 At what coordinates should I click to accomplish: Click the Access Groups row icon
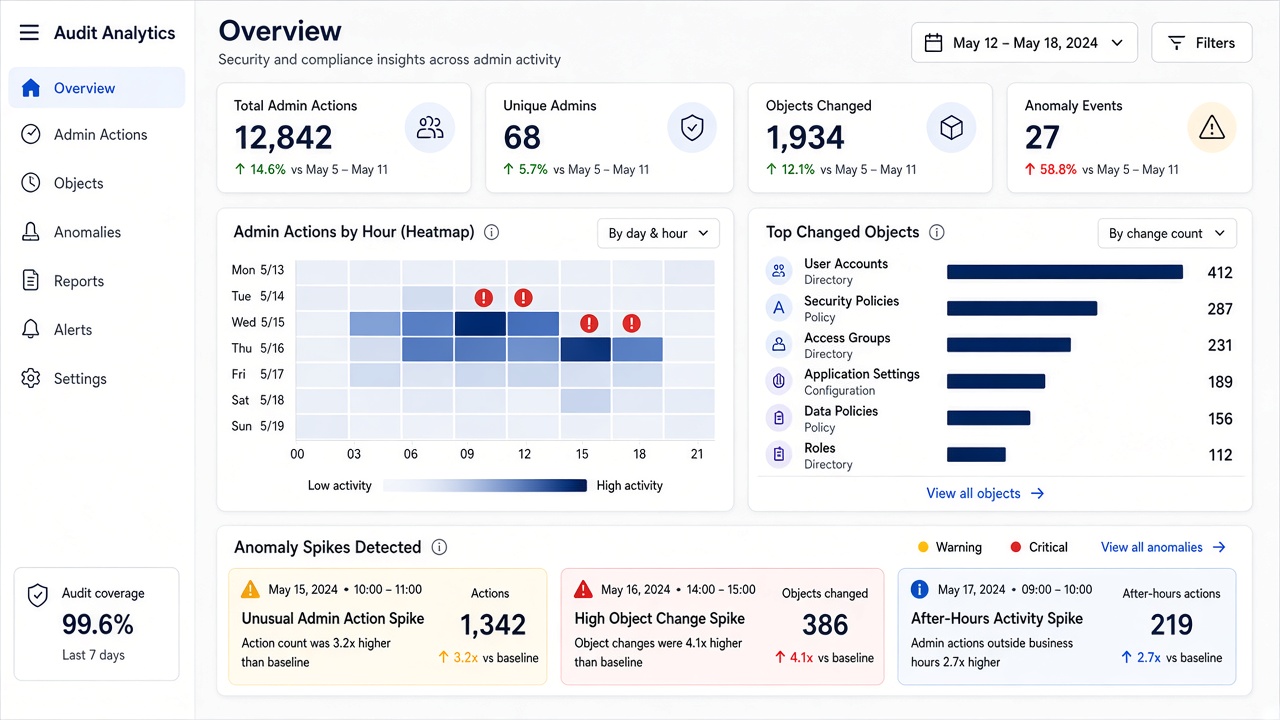pos(778,345)
